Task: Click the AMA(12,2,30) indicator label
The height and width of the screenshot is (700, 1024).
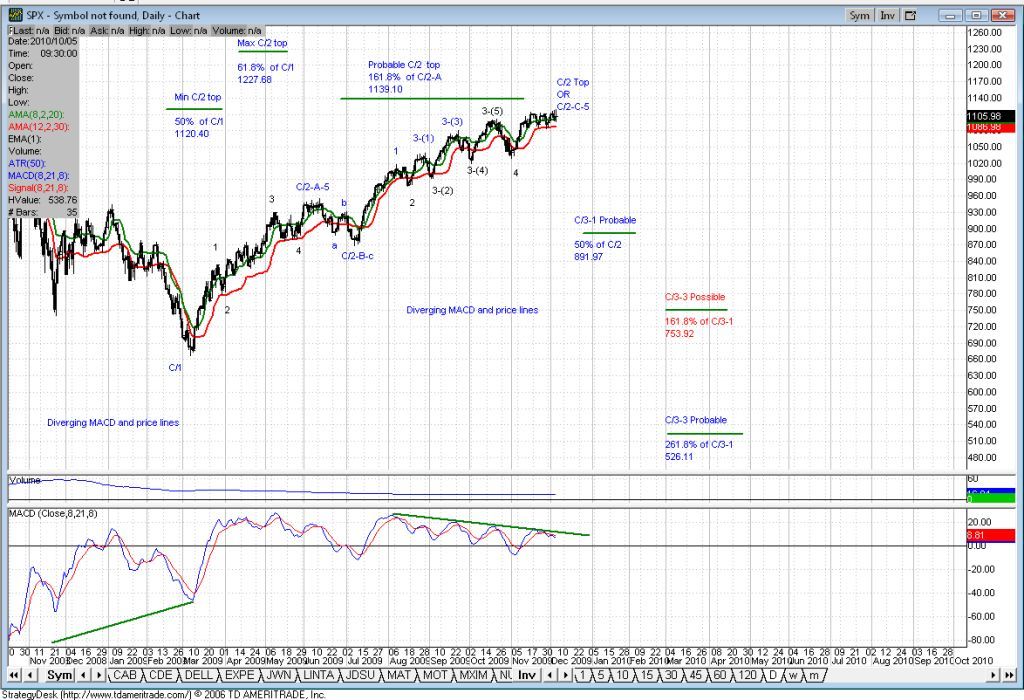Action: point(39,127)
